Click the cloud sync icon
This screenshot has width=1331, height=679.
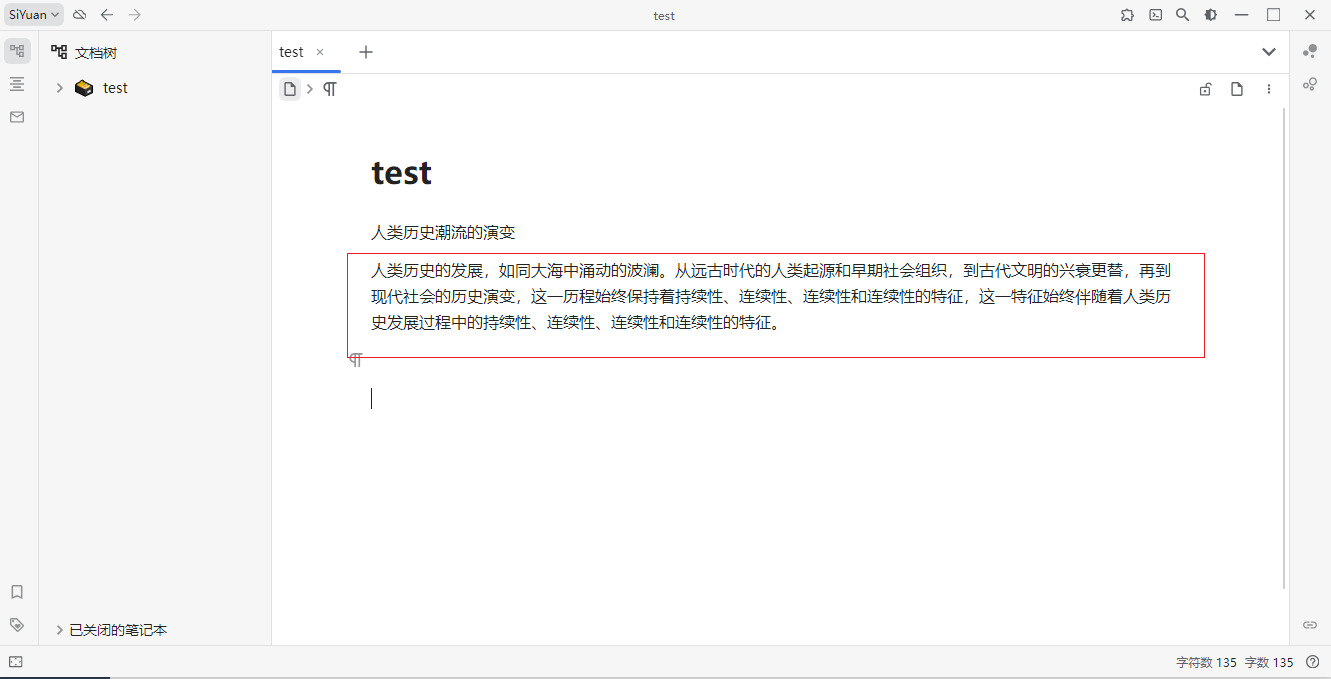[x=80, y=15]
